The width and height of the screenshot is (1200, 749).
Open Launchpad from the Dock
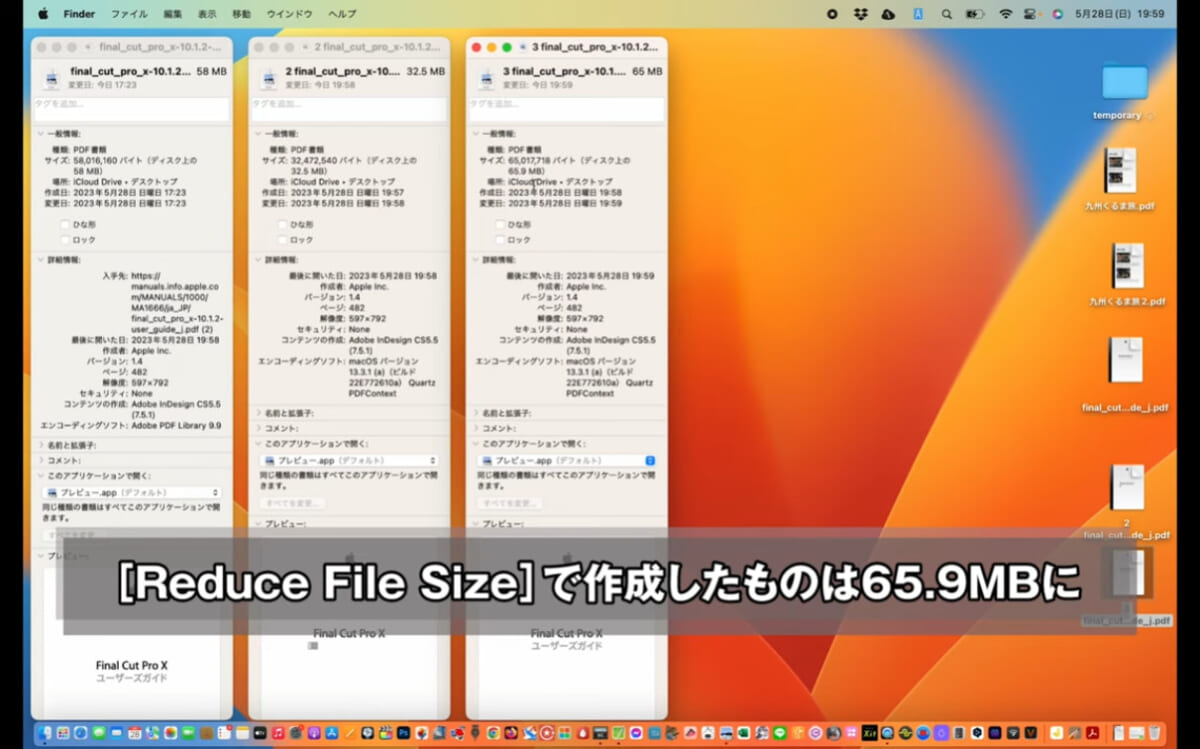pyautogui.click(x=62, y=733)
